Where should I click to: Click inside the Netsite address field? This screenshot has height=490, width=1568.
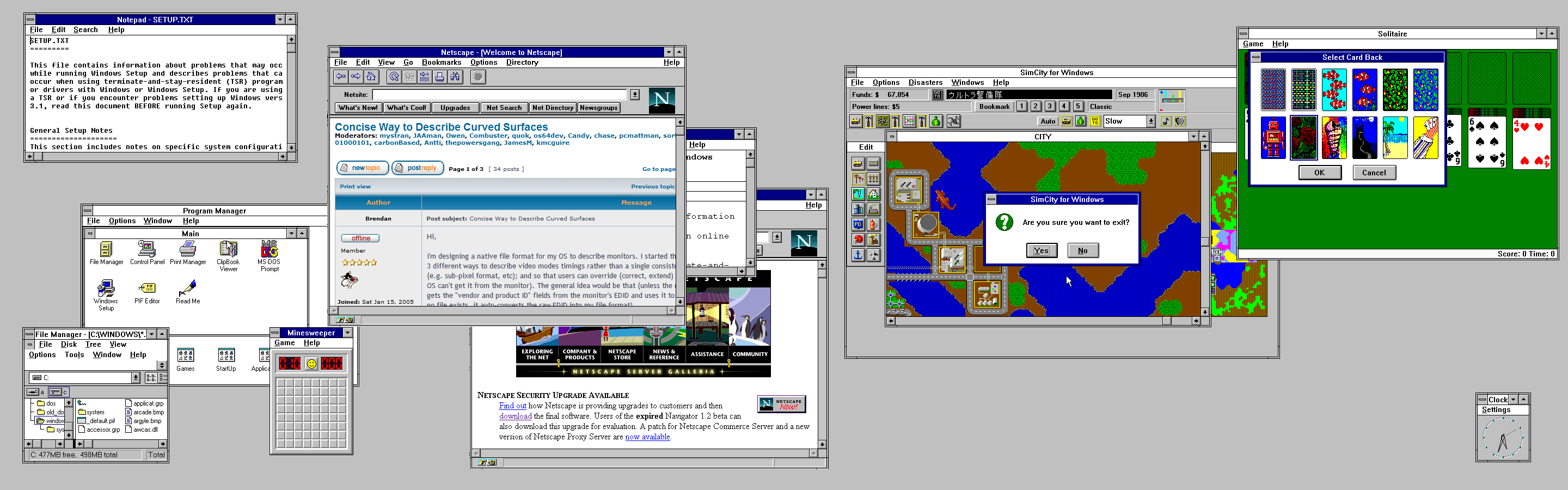[499, 94]
